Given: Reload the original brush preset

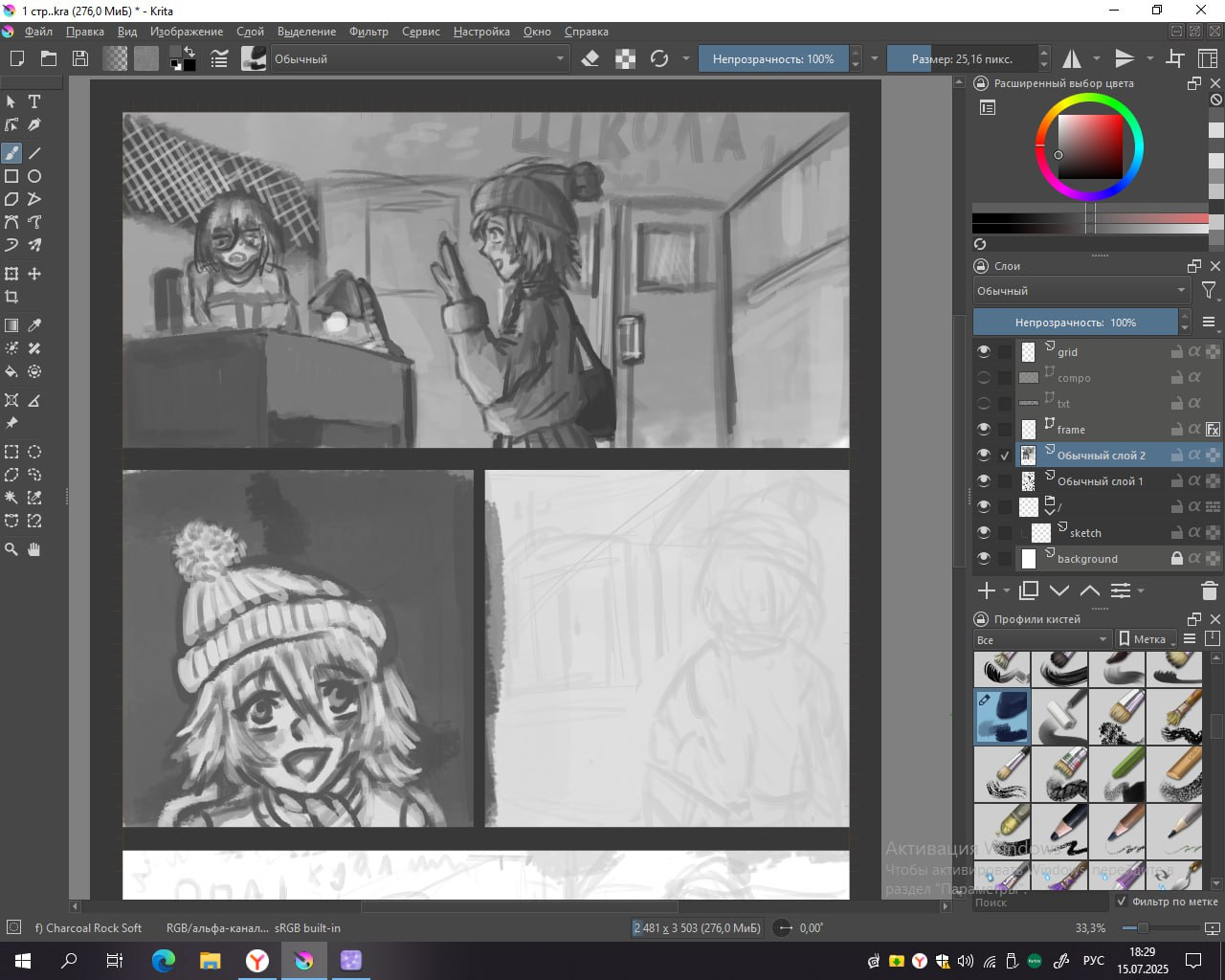Looking at the screenshot, I should pos(659,58).
